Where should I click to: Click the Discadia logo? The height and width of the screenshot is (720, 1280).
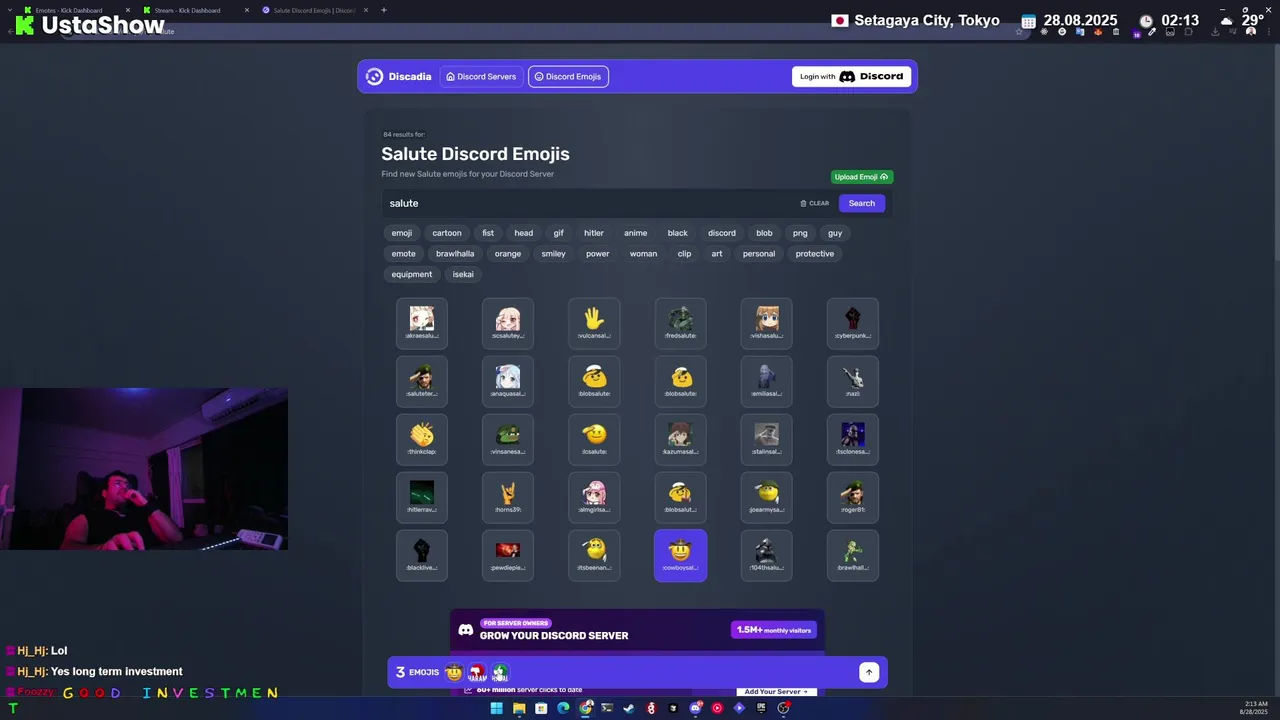[399, 76]
